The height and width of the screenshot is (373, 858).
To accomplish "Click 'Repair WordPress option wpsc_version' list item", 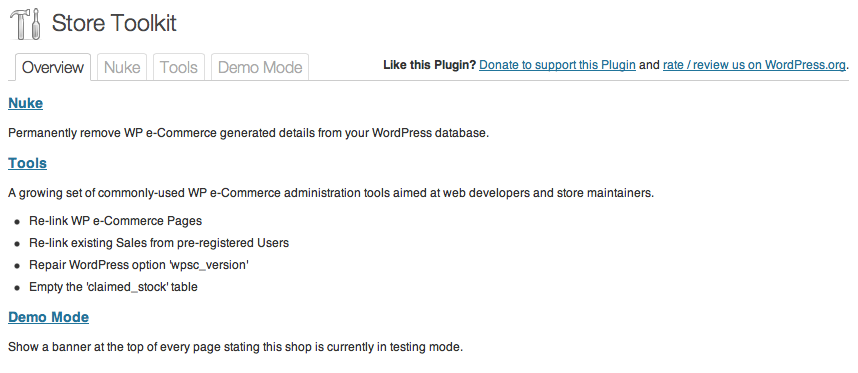I will [x=139, y=265].
